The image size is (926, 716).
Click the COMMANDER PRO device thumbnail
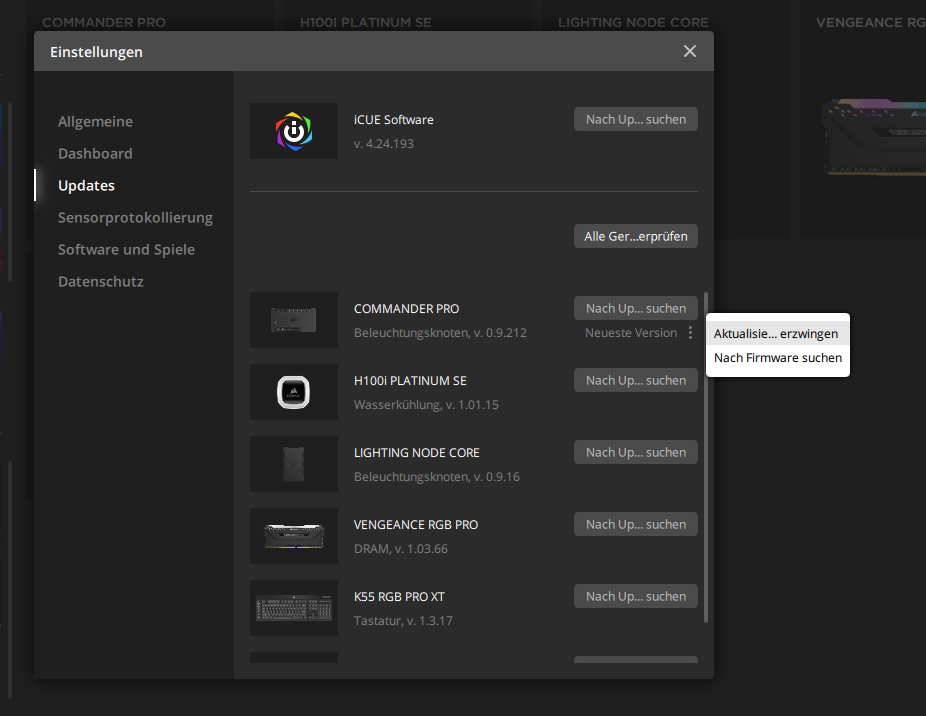(294, 320)
